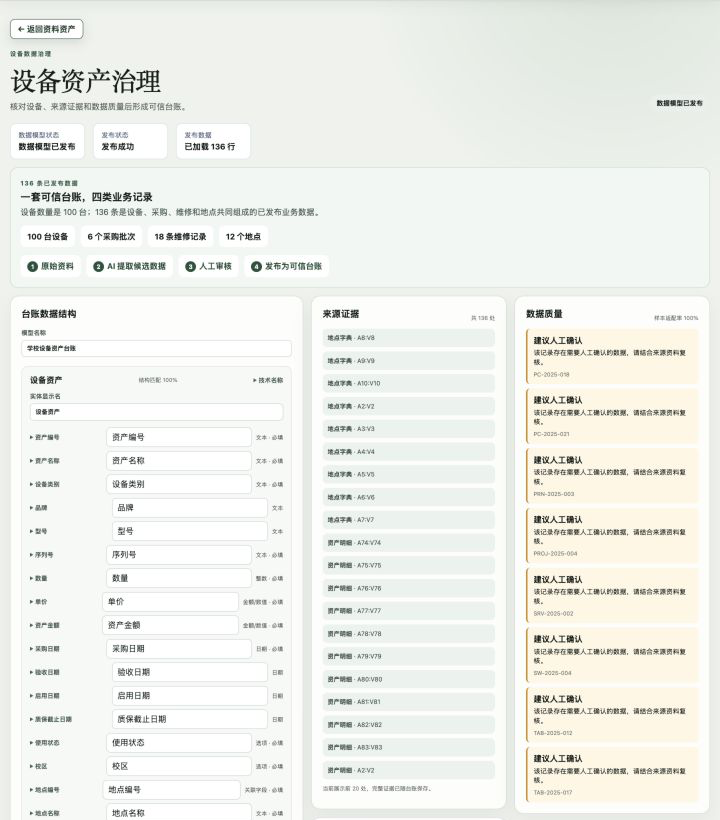720x820 pixels.
Task: Expand the 资产金额 field row
Action: click(x=44, y=625)
